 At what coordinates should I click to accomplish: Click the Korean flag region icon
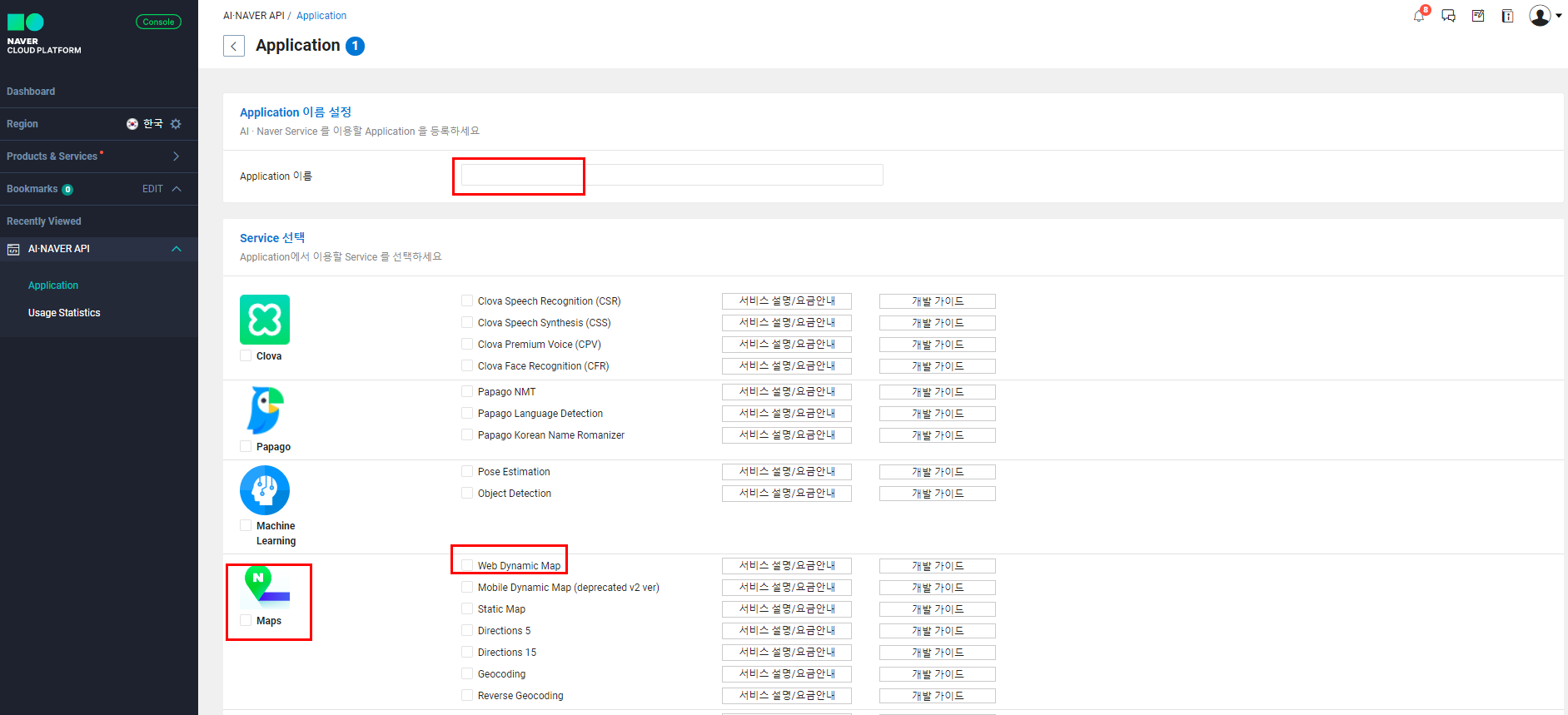132,124
